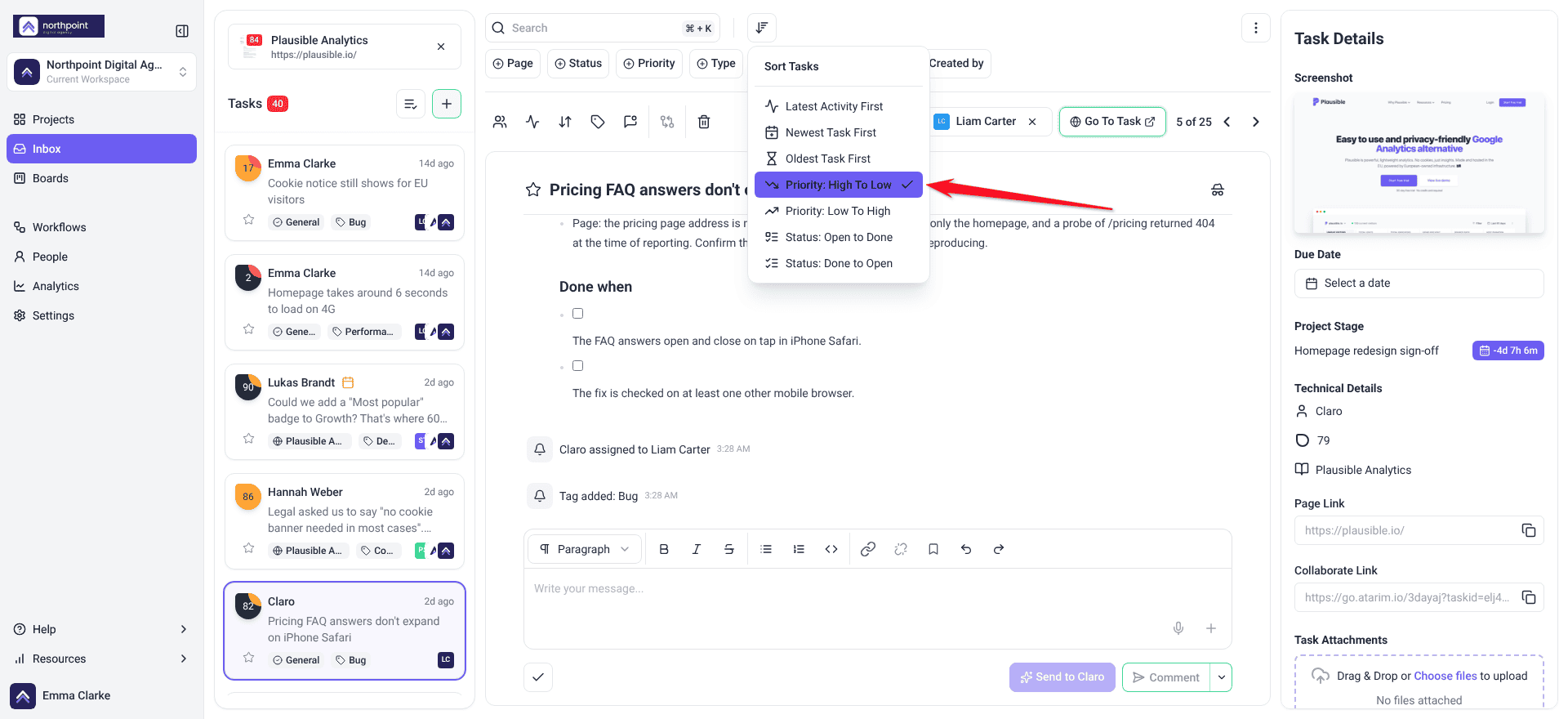Viewport: 1568px width, 719px height.
Task: Click the tag icon in toolbar
Action: [x=598, y=122]
